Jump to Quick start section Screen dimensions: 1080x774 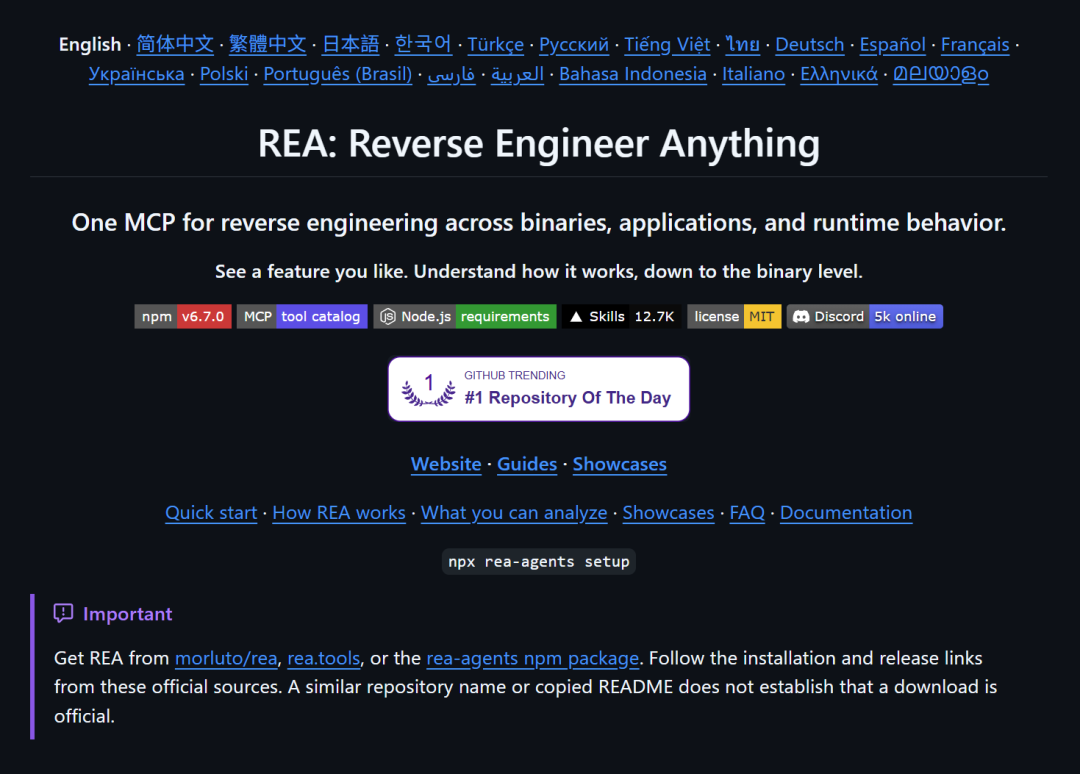(x=211, y=513)
